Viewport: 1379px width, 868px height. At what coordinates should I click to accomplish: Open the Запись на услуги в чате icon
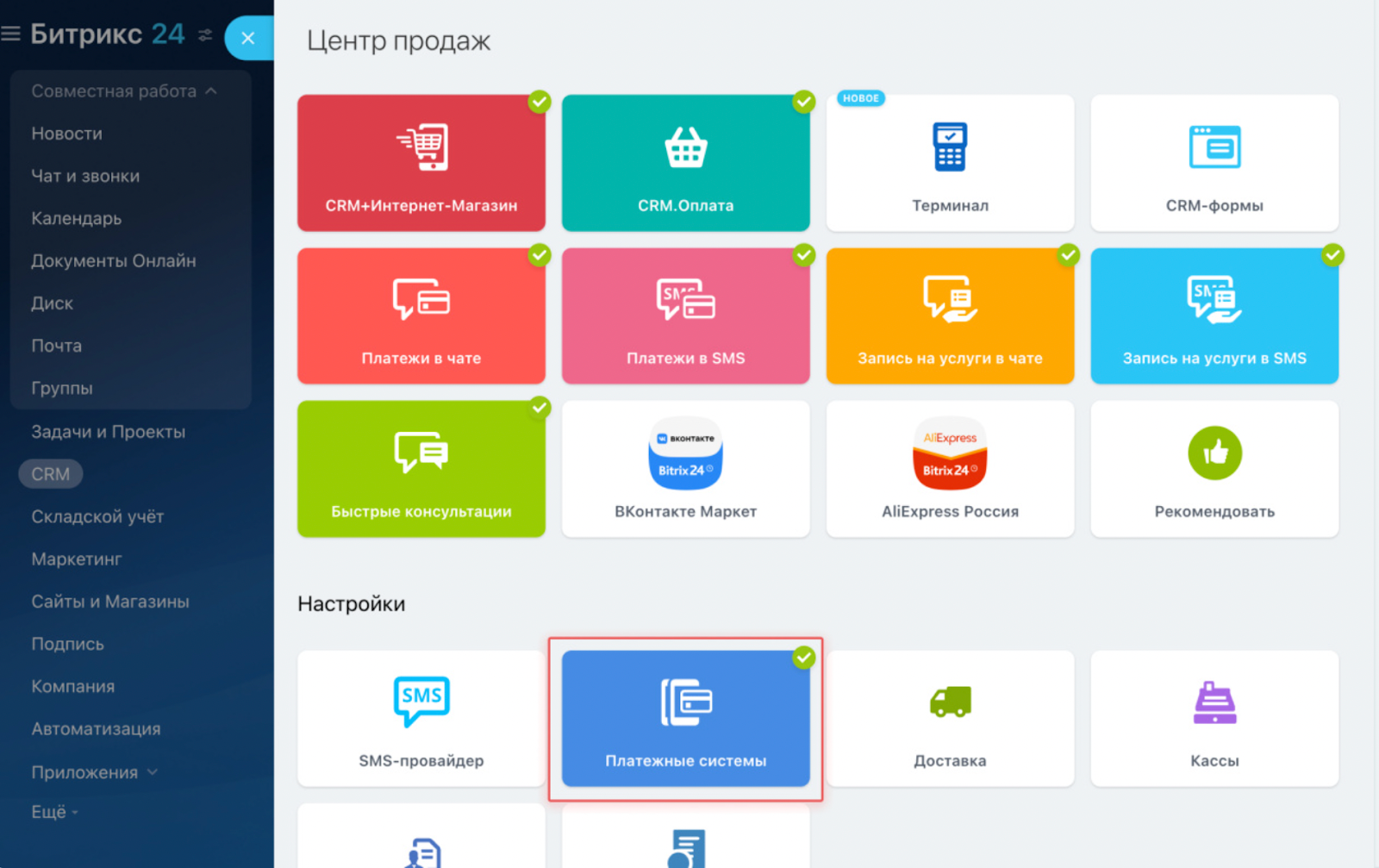coord(950,299)
